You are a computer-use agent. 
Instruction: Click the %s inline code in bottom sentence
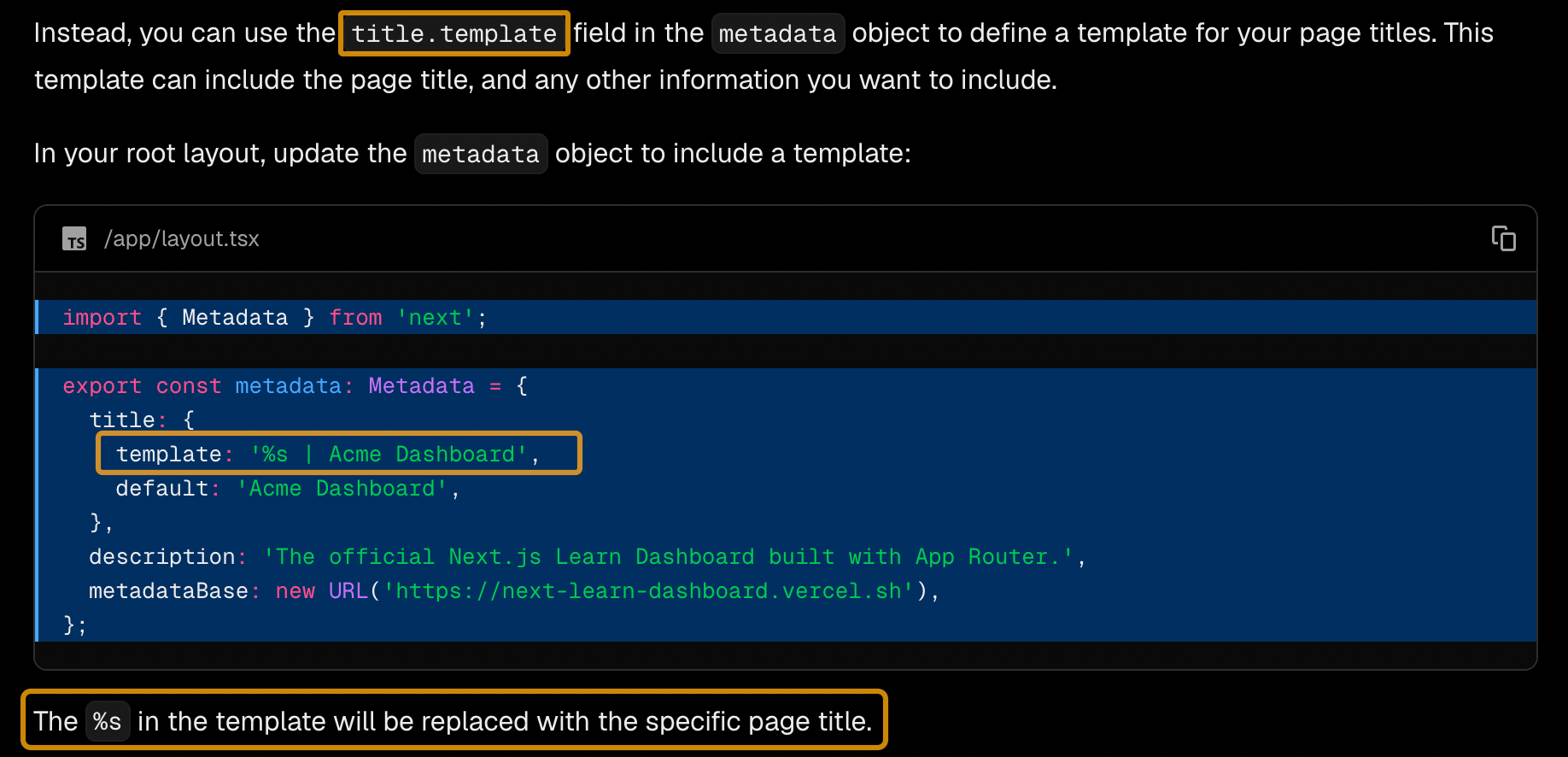point(108,721)
